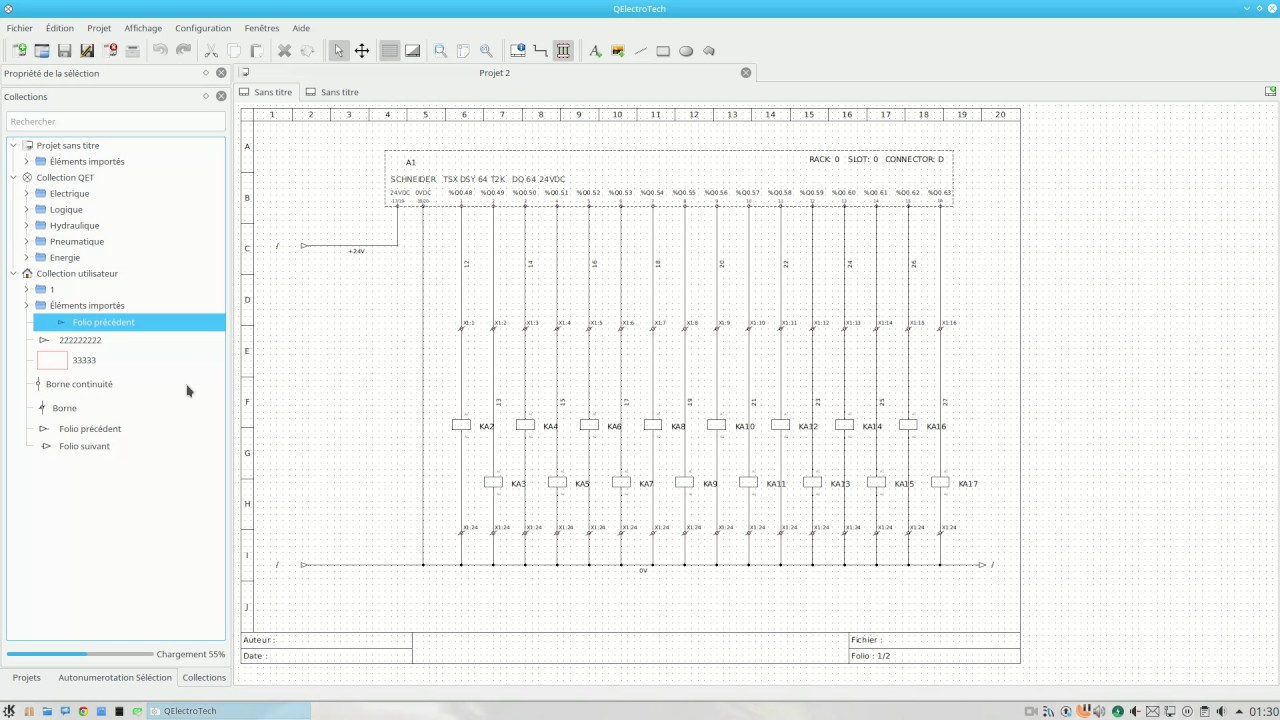Select the draw ellipse tool

tap(686, 51)
